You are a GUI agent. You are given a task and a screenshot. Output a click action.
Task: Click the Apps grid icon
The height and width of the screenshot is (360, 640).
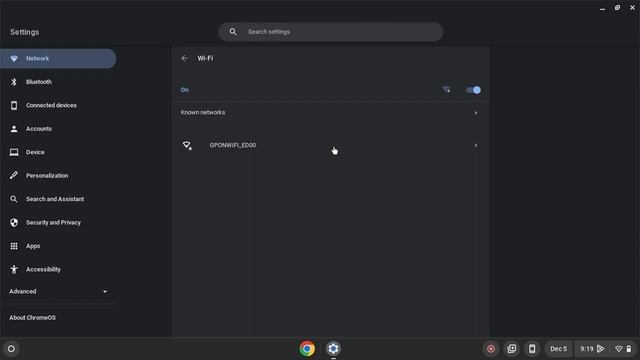click(14, 246)
